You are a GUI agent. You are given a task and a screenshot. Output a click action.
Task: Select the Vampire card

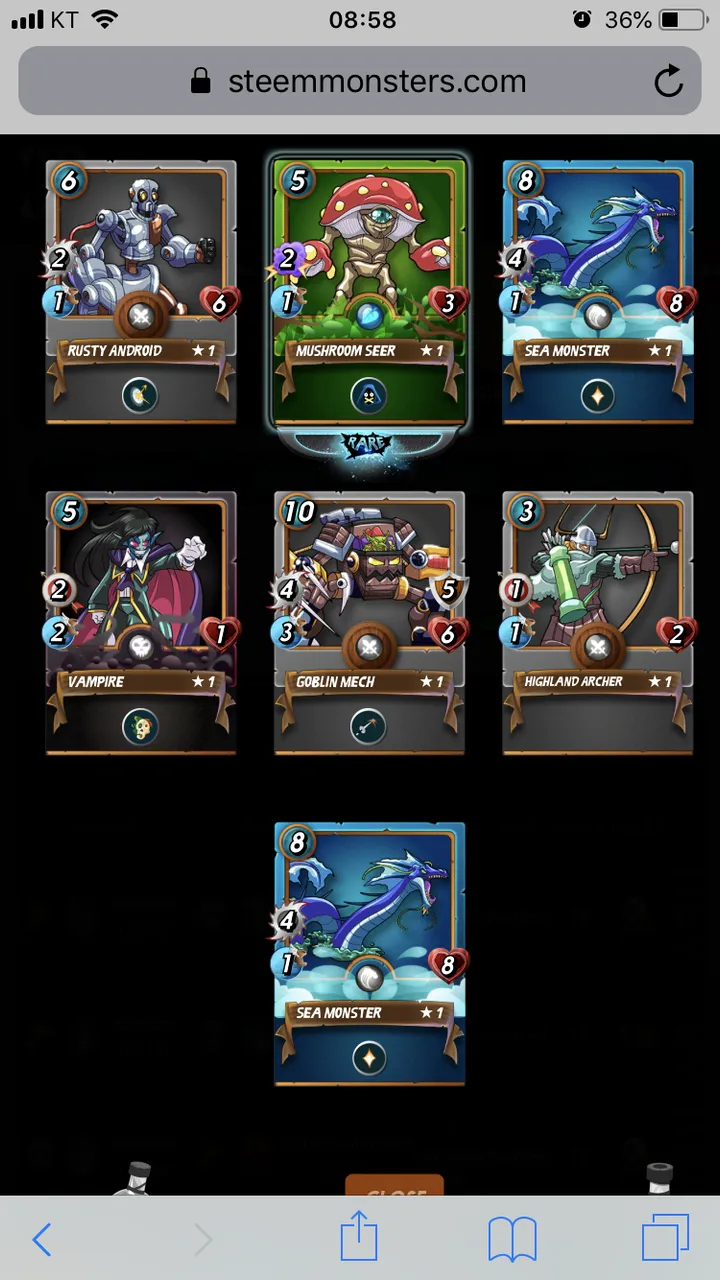tap(141, 622)
